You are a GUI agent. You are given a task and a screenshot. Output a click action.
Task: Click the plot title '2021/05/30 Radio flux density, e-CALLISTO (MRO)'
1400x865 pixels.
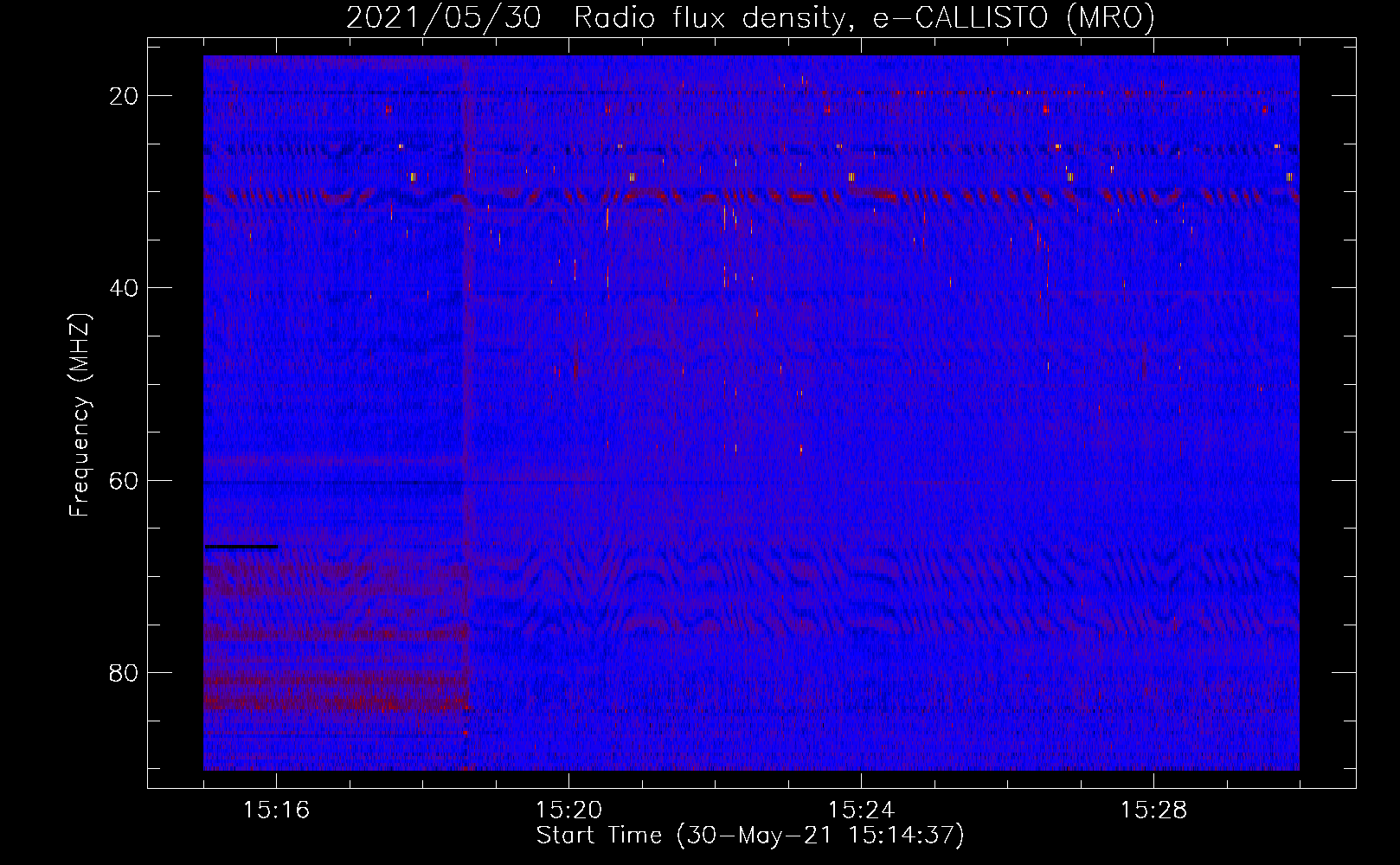[x=750, y=17]
